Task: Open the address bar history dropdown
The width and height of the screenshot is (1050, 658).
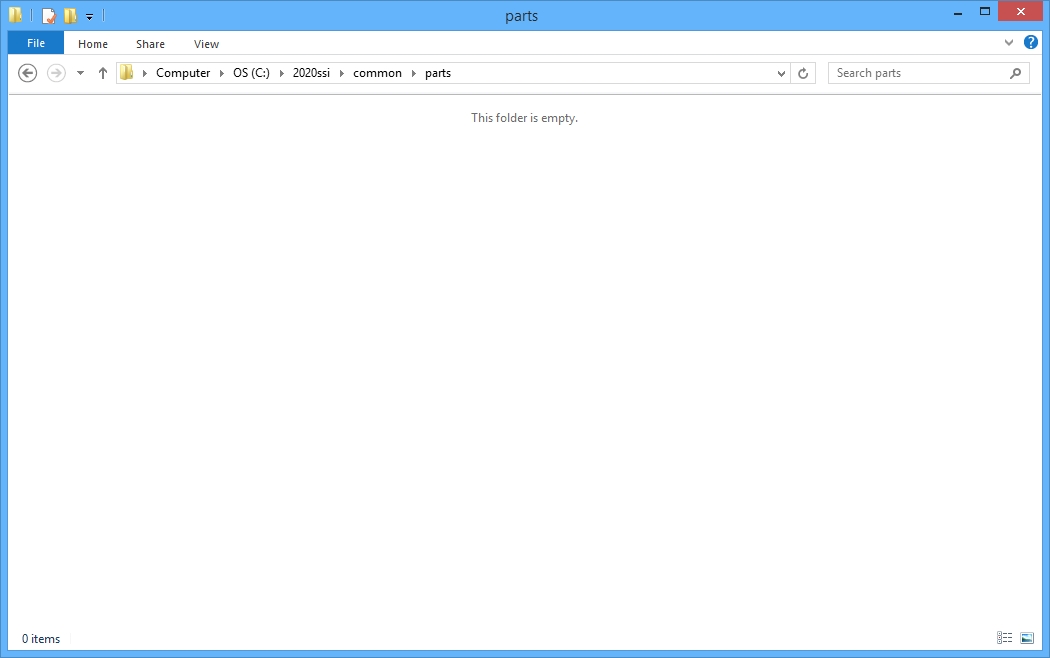Action: pos(781,74)
